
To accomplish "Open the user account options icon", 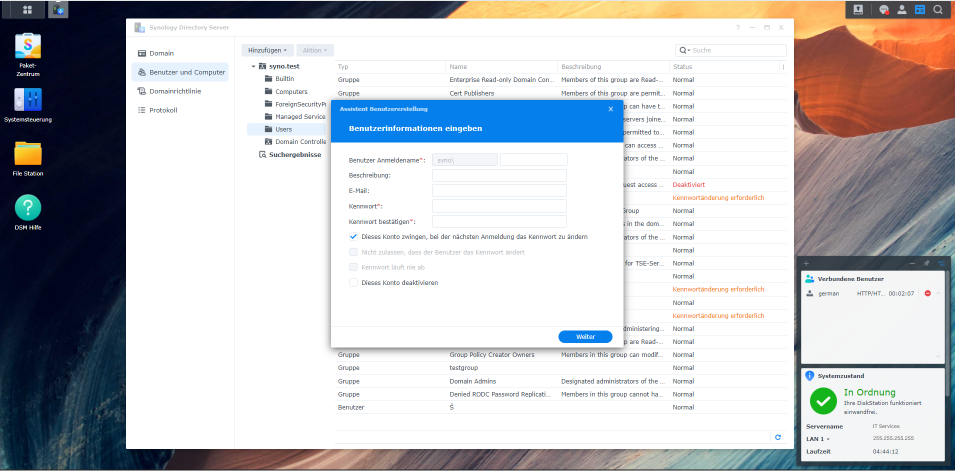I will pos(902,9).
